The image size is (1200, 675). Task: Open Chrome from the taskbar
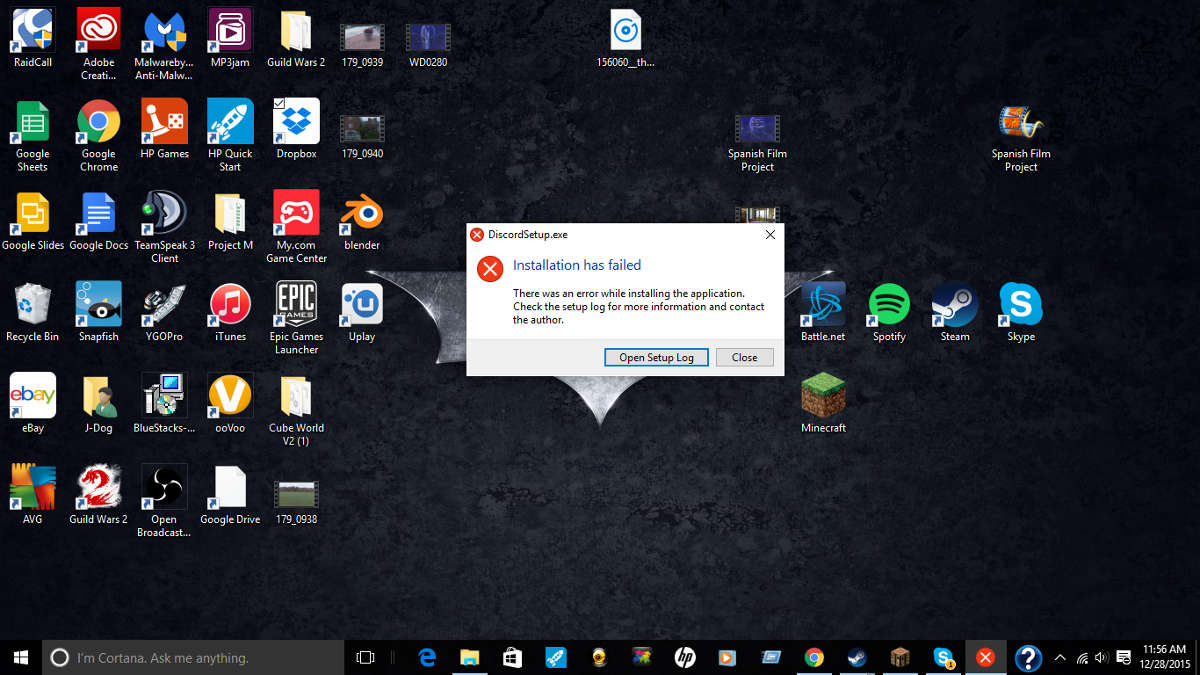[814, 657]
